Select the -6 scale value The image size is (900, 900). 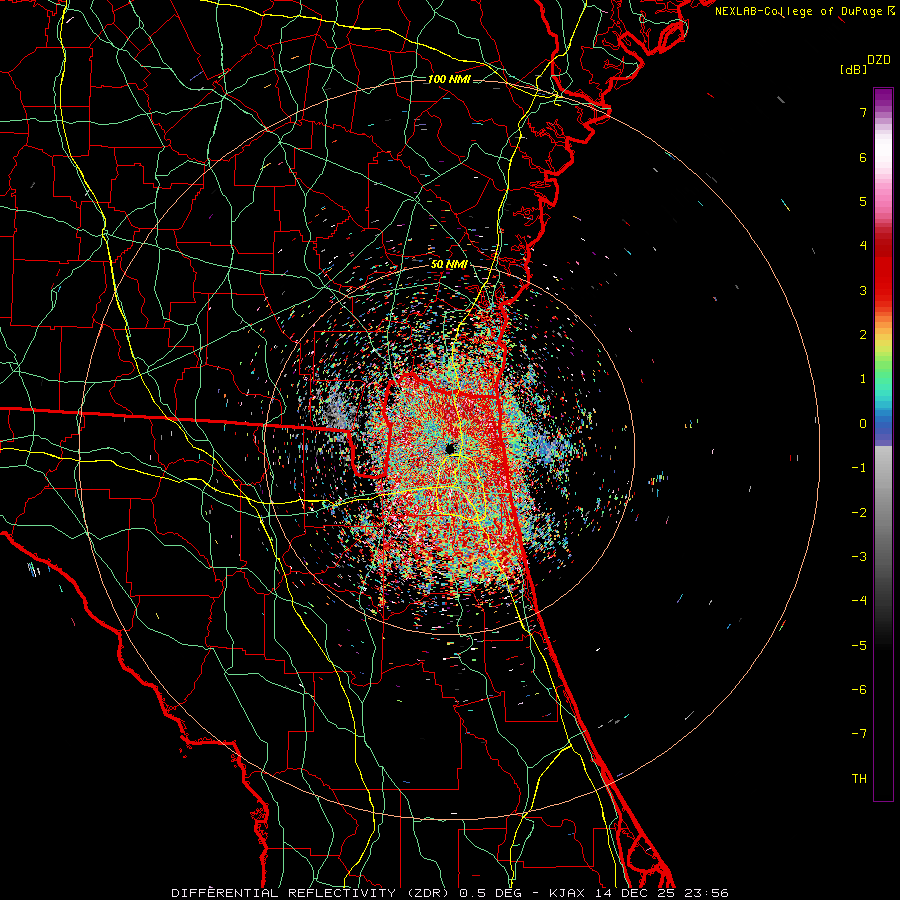point(859,690)
